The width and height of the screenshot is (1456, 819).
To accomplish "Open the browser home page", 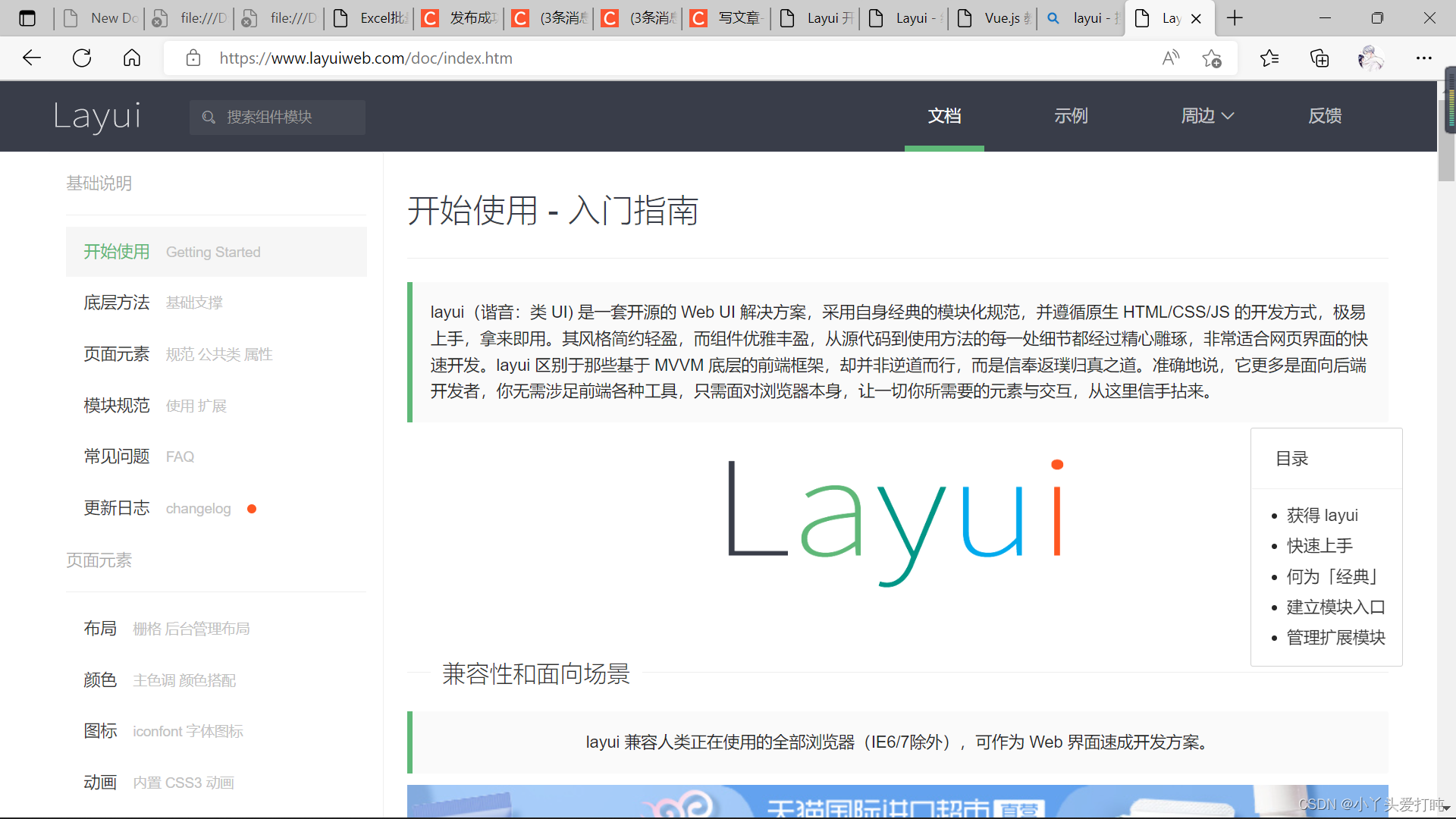I will point(131,58).
